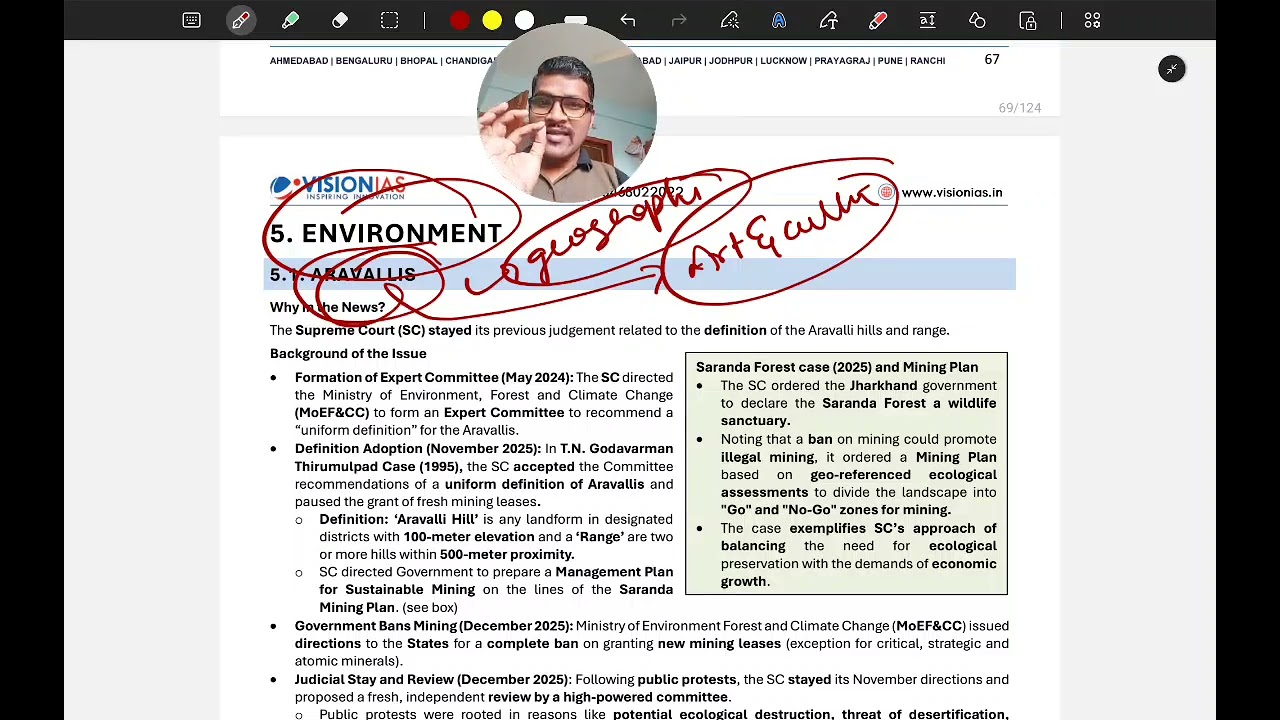This screenshot has width=1280, height=720.
Task: Click 'Supreme Court (SC) stayed' bold text
Action: [x=383, y=331]
